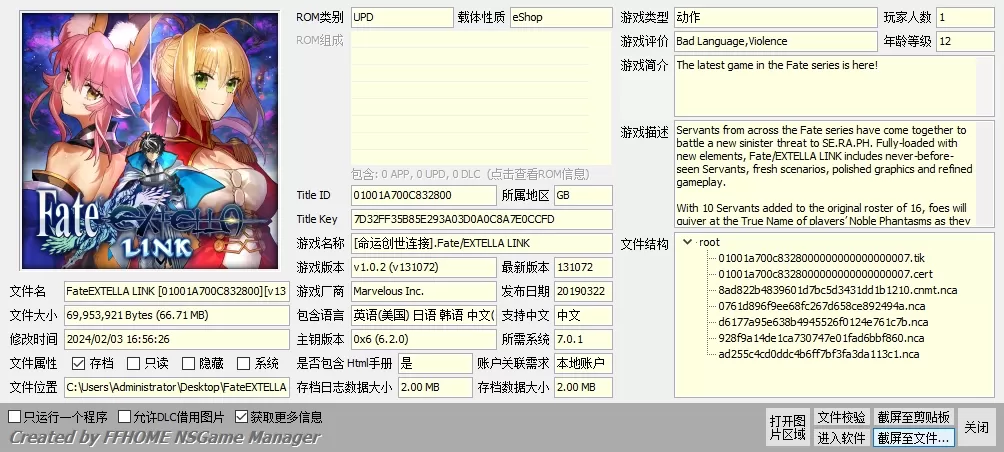
Task: Toggle 允许DLC借用图片 checkbox
Action: coord(125,417)
